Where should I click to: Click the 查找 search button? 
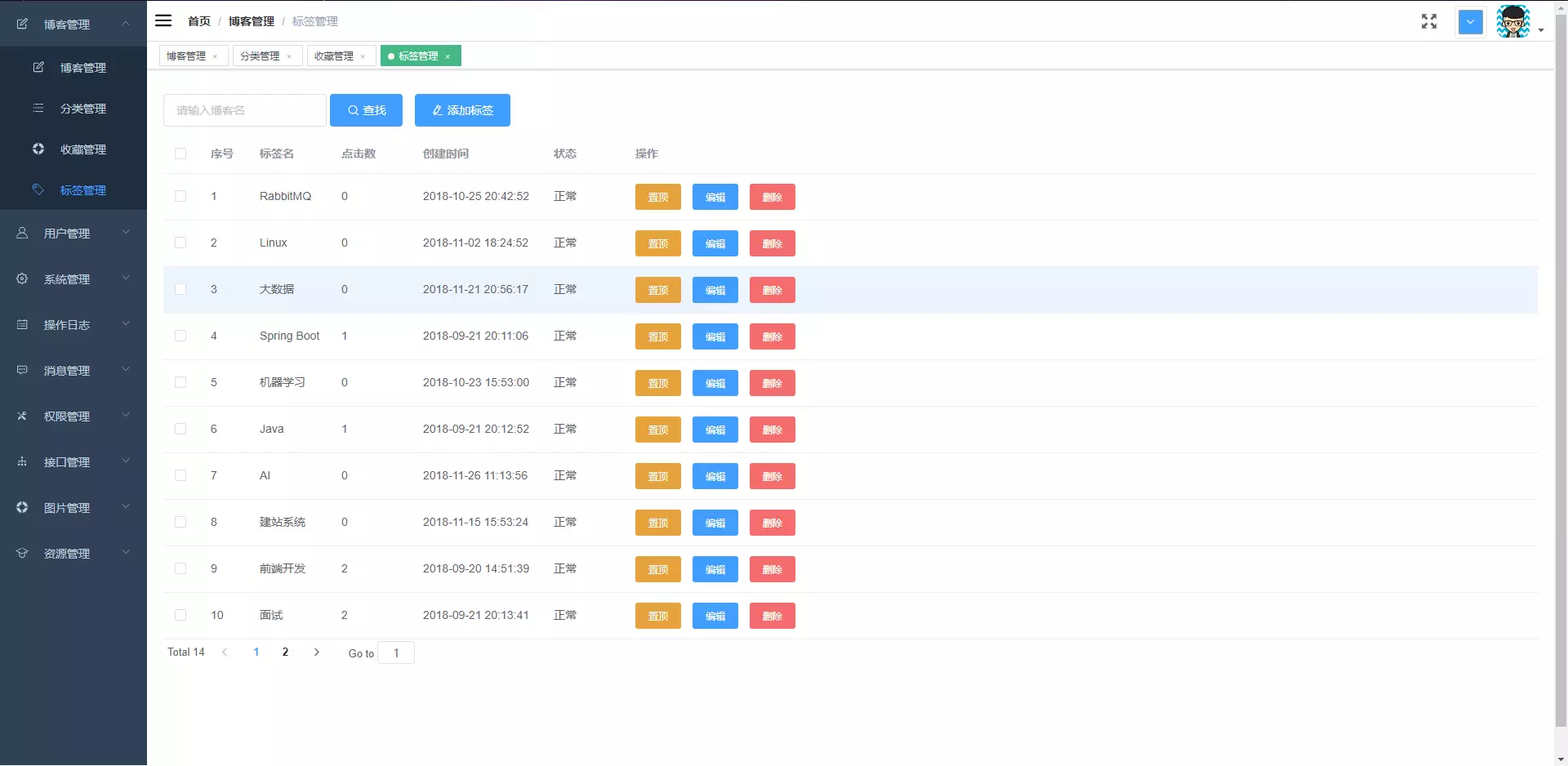366,110
